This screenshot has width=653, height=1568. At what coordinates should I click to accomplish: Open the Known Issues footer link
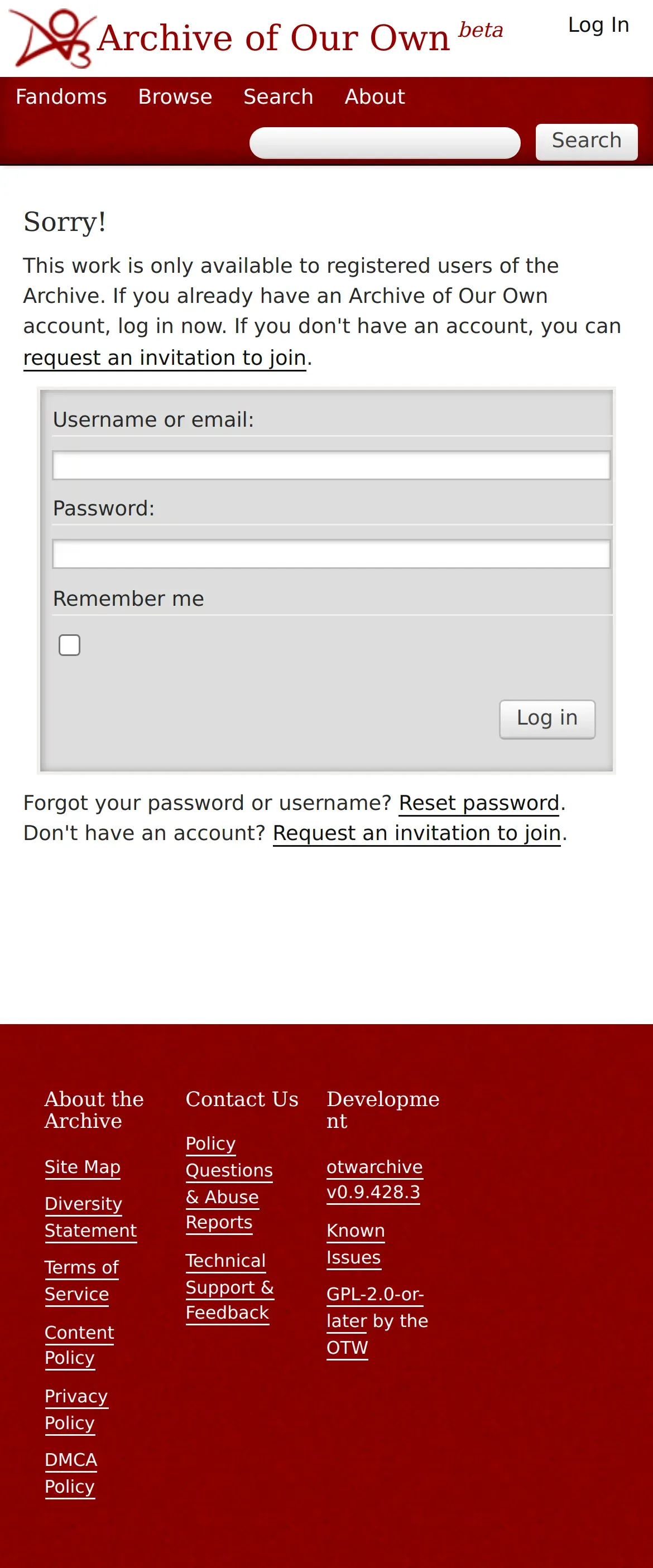[356, 1244]
